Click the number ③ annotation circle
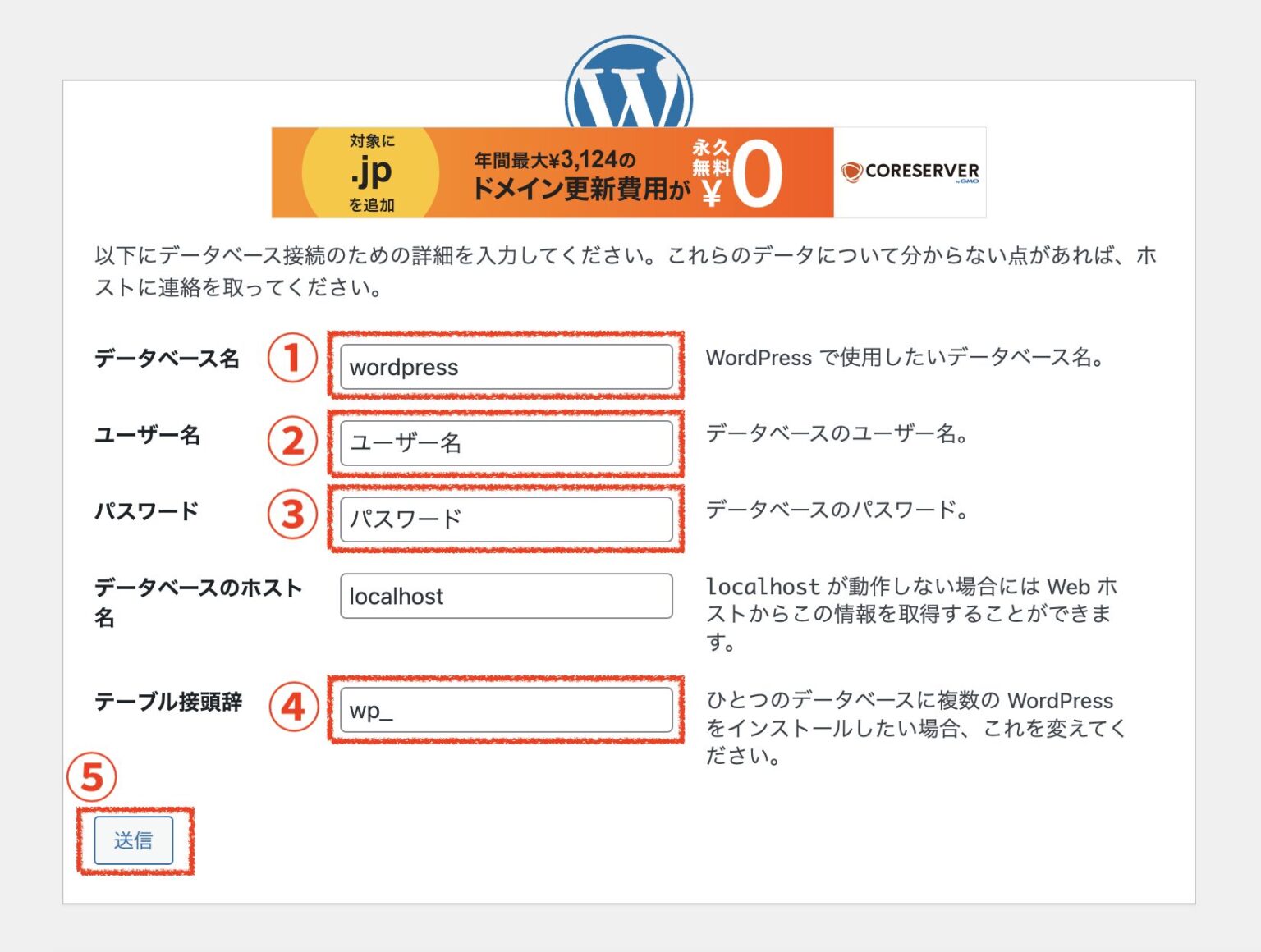 point(291,516)
